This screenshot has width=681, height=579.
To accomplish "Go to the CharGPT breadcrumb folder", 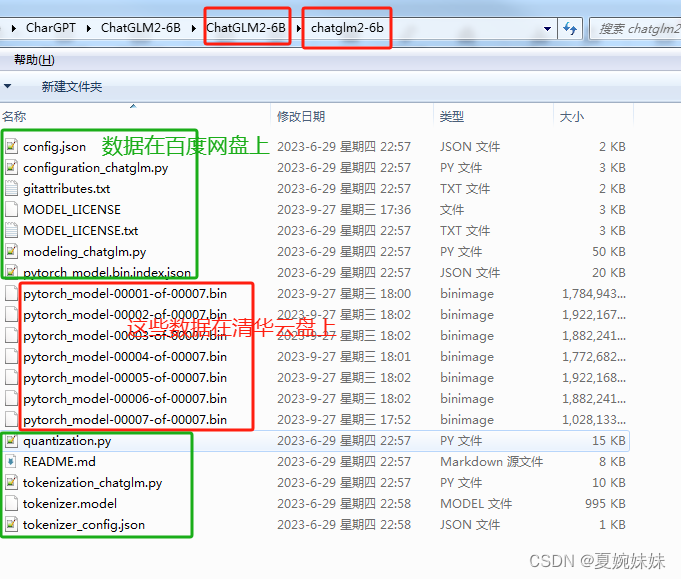I will tap(50, 28).
